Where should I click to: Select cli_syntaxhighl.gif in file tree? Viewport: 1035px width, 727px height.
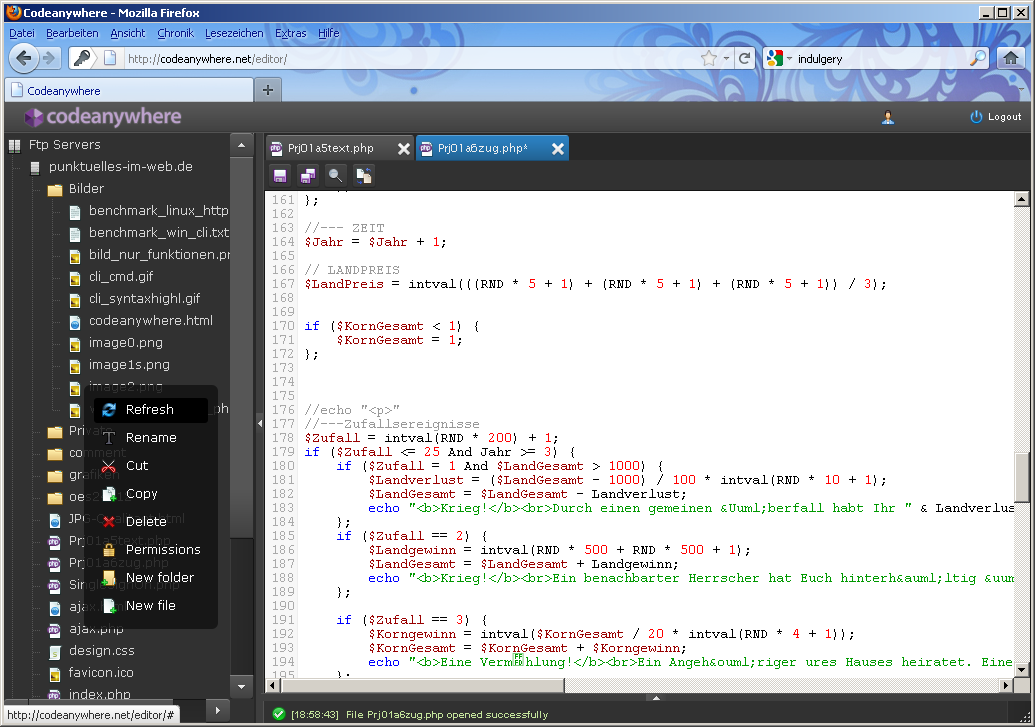point(145,298)
